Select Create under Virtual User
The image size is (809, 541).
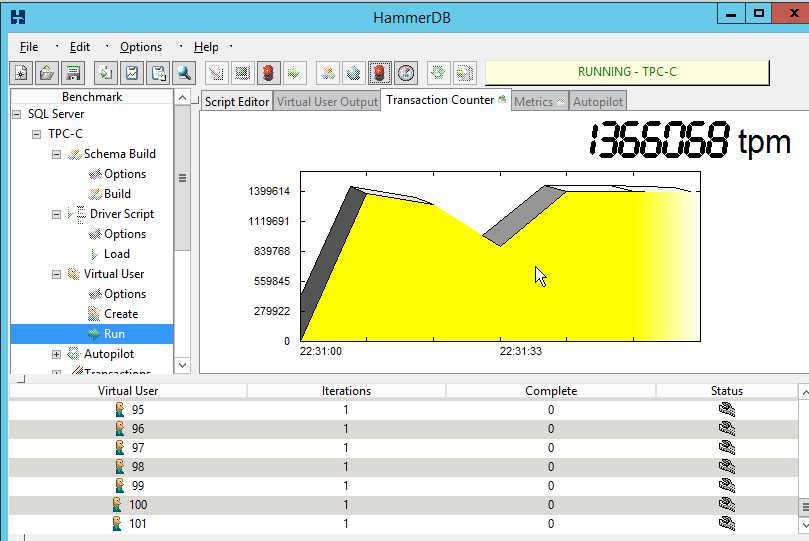click(x=121, y=314)
